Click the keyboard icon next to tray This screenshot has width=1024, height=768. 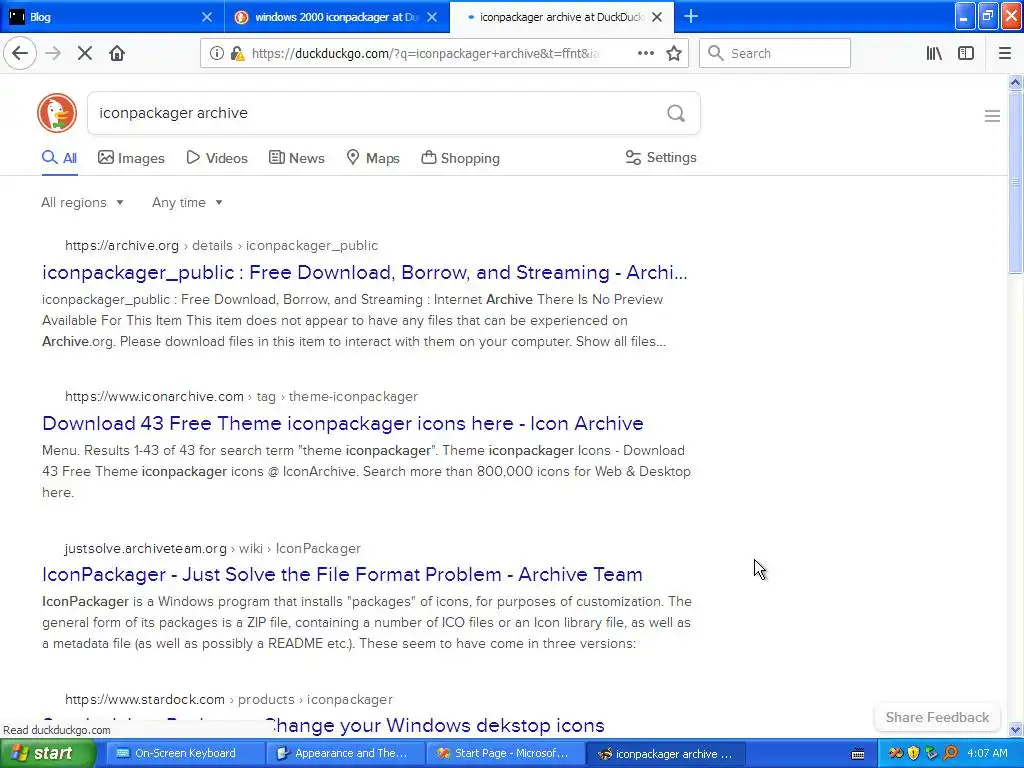tap(858, 754)
